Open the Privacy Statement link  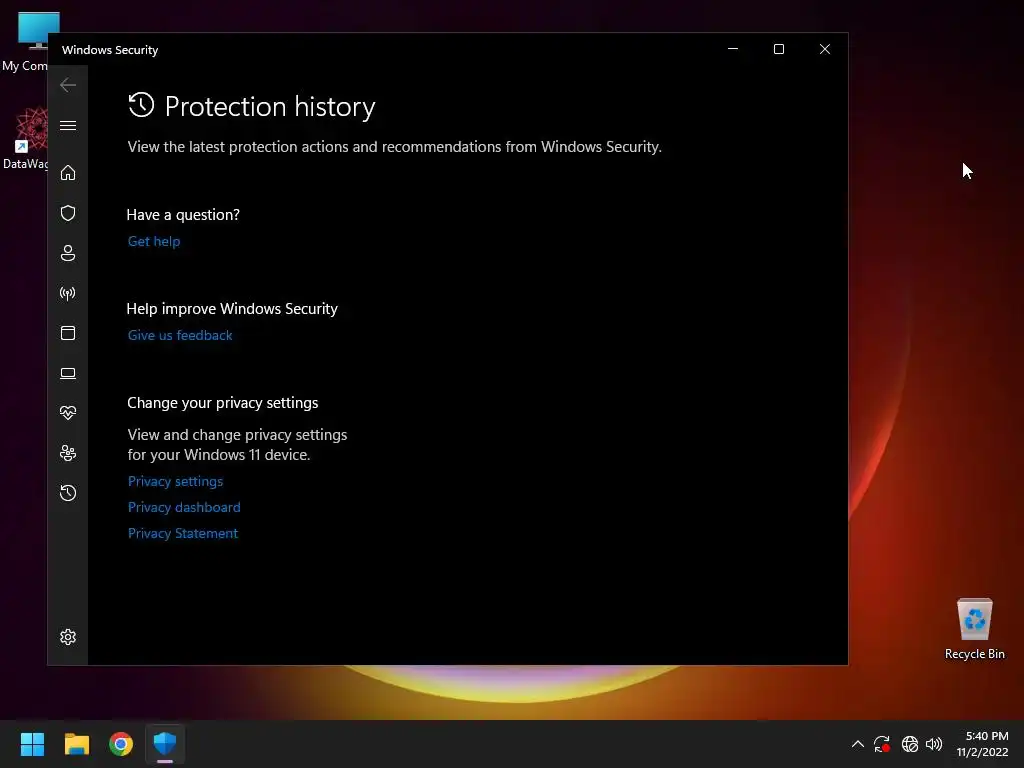[183, 534]
